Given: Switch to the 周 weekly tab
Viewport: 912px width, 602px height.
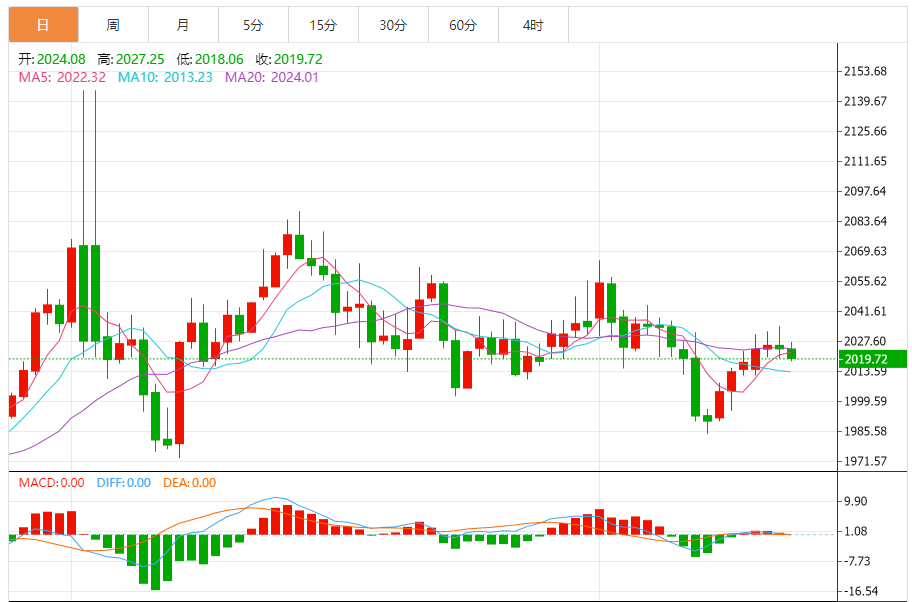Looking at the screenshot, I should pos(113,24).
